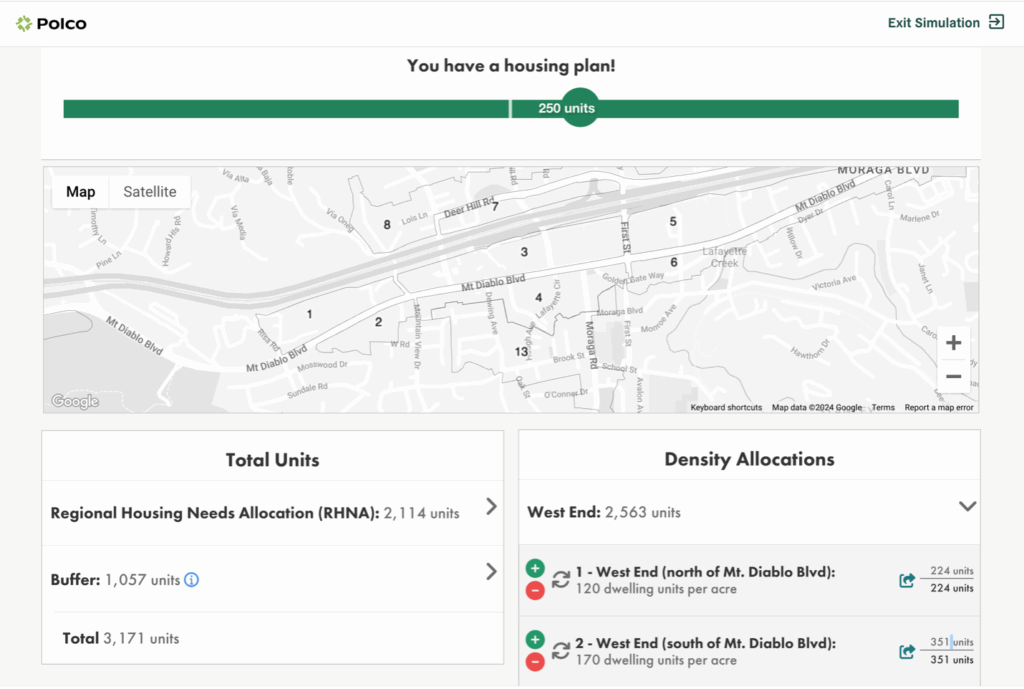The height and width of the screenshot is (689, 1024).
Task: Click map area number 13
Action: tap(521, 352)
